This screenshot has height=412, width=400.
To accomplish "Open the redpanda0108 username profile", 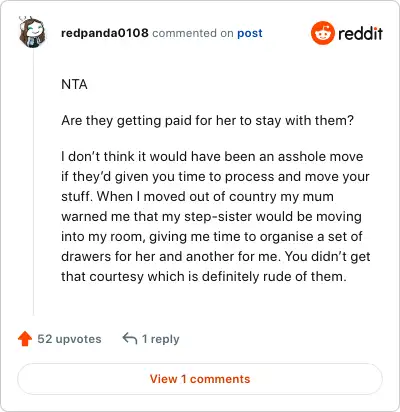I will click(105, 33).
